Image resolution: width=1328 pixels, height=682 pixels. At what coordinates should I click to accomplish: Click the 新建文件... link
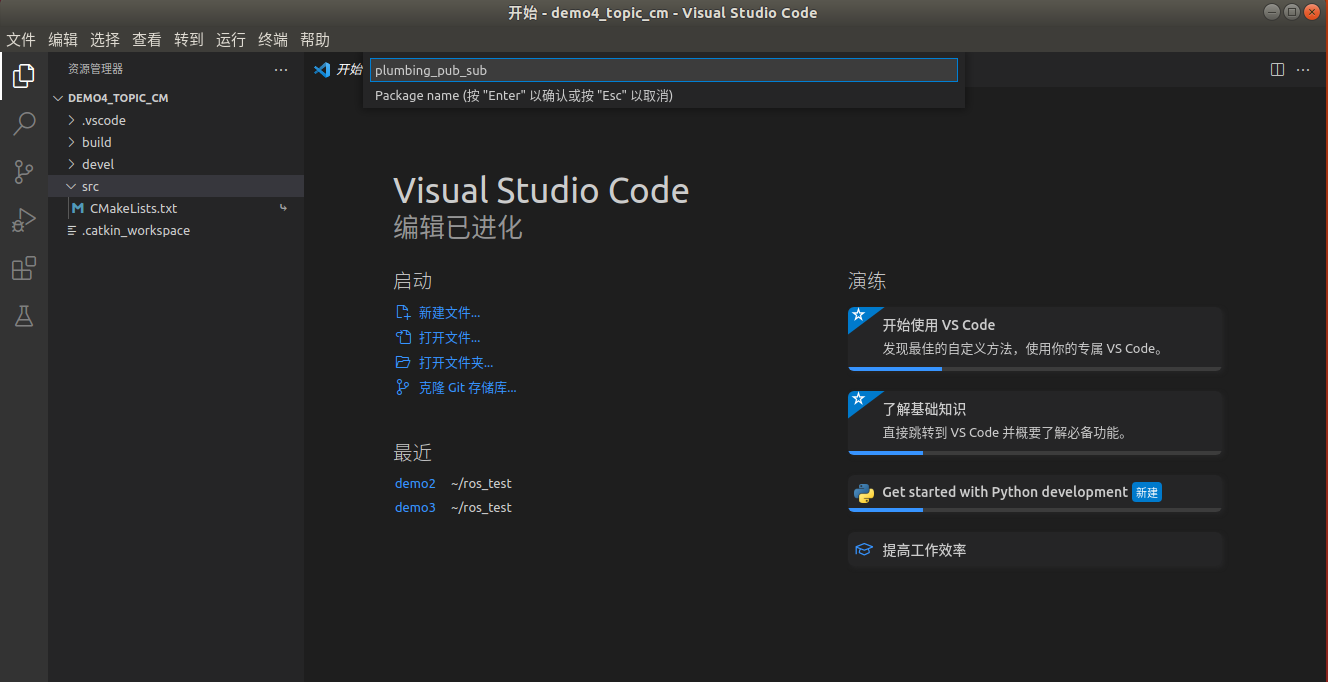(x=449, y=313)
